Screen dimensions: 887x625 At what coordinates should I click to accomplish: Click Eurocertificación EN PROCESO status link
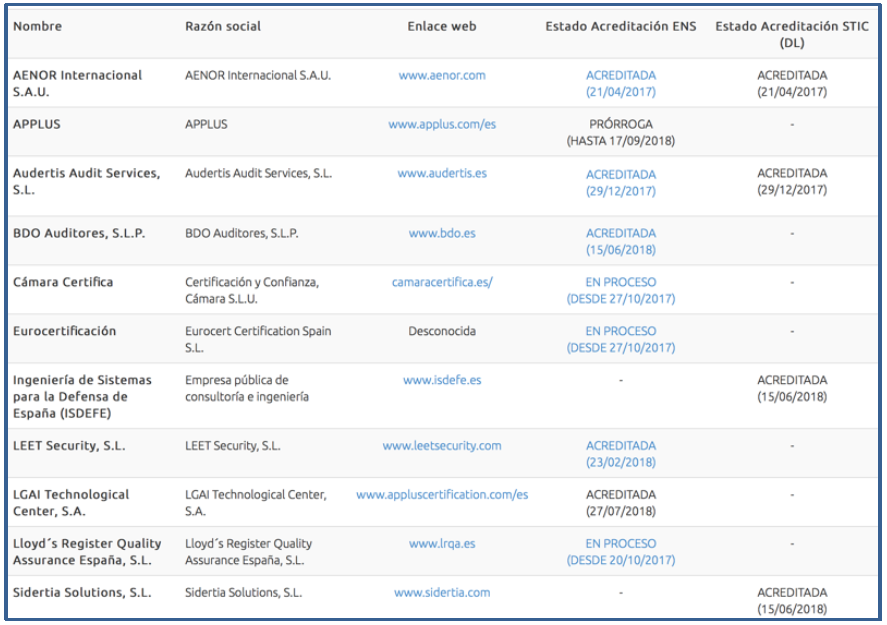pyautogui.click(x=621, y=339)
